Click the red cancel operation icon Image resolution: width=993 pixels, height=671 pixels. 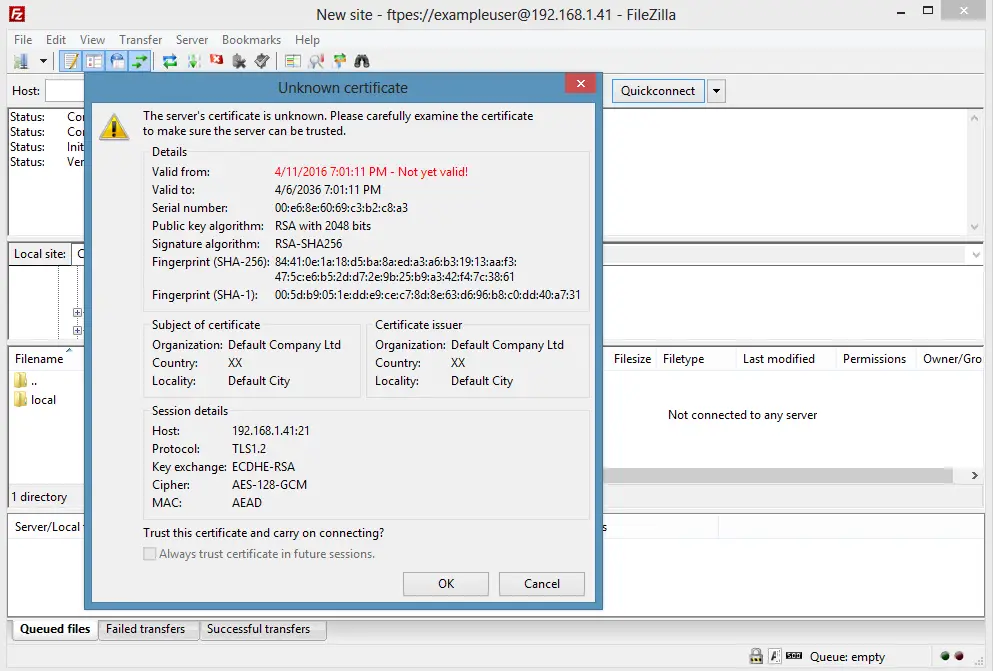point(217,60)
